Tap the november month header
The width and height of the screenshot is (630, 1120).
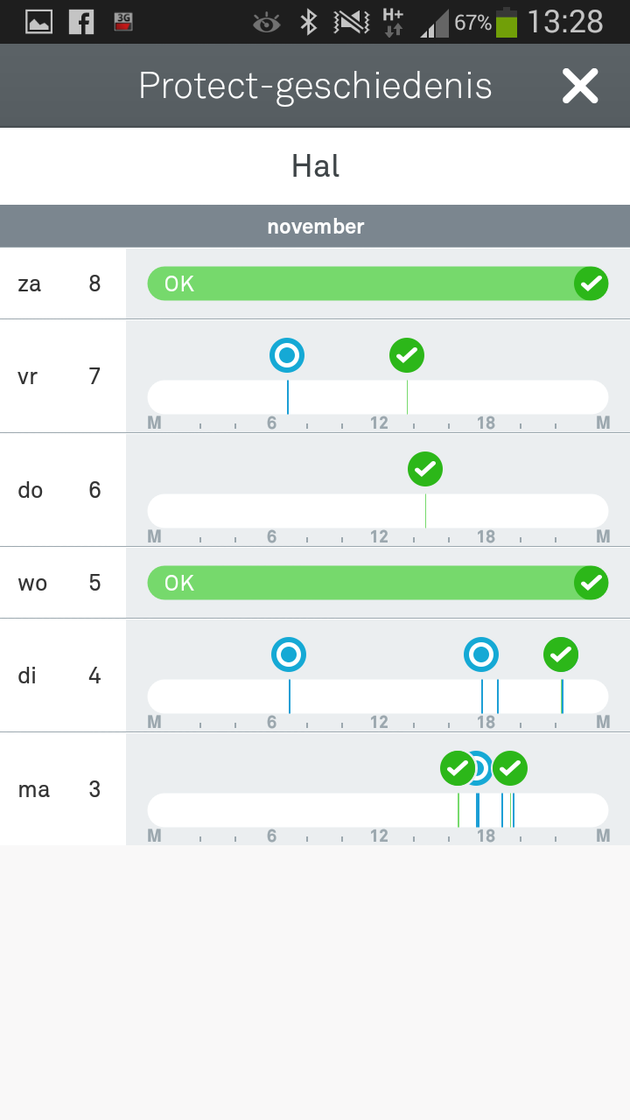coord(315,226)
